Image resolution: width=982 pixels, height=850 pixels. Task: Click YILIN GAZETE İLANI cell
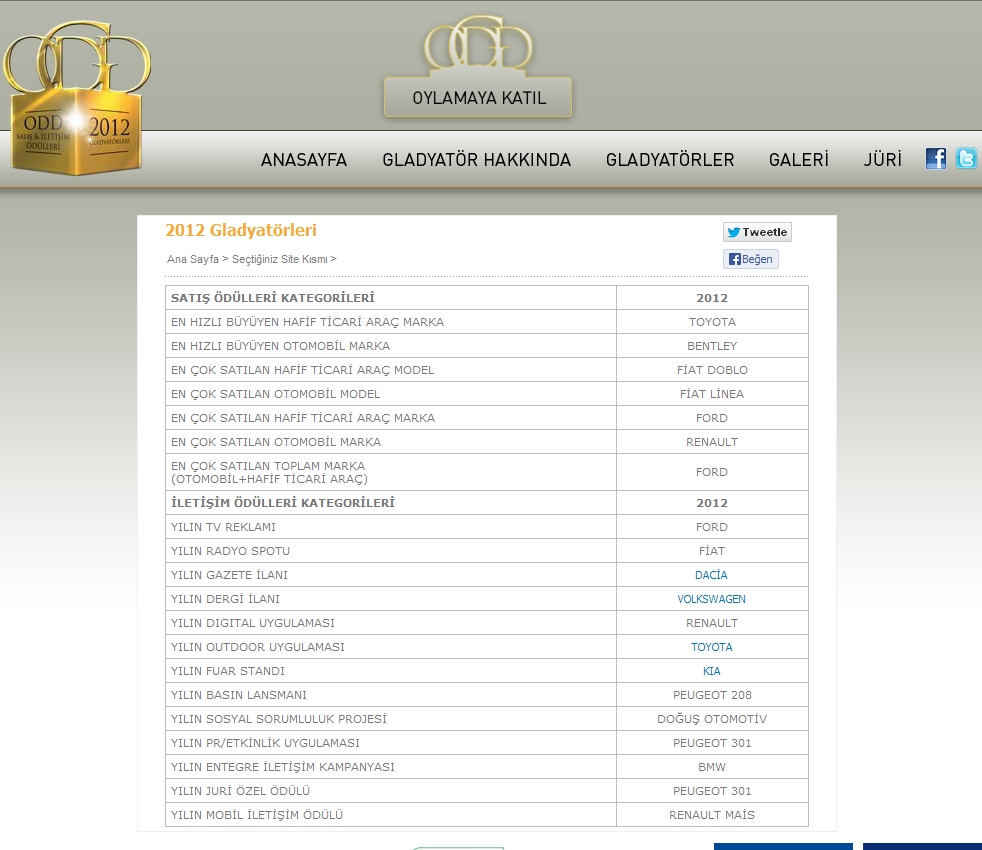pyautogui.click(x=391, y=575)
